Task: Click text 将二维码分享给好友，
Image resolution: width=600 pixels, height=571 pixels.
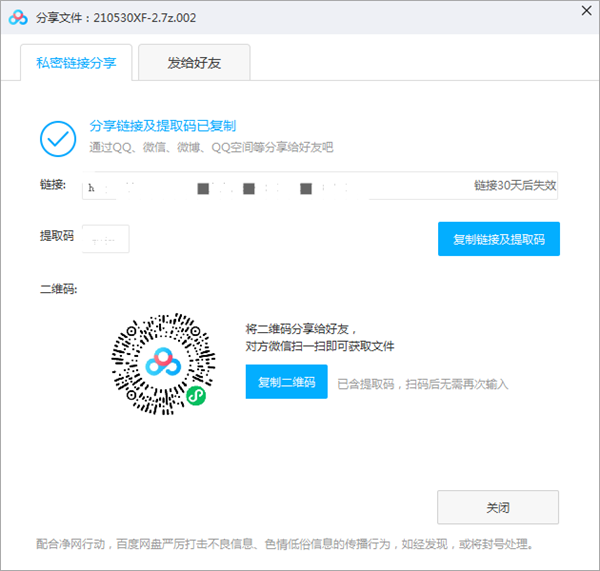Action: point(301,329)
